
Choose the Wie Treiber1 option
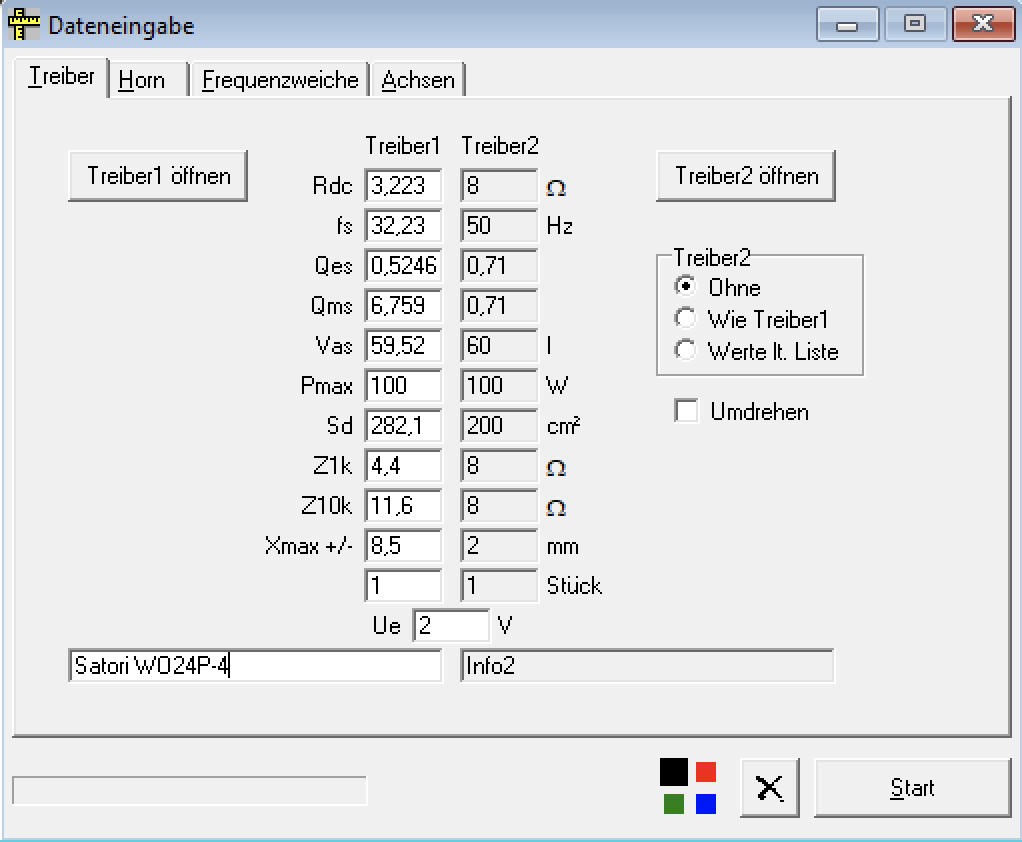point(686,319)
